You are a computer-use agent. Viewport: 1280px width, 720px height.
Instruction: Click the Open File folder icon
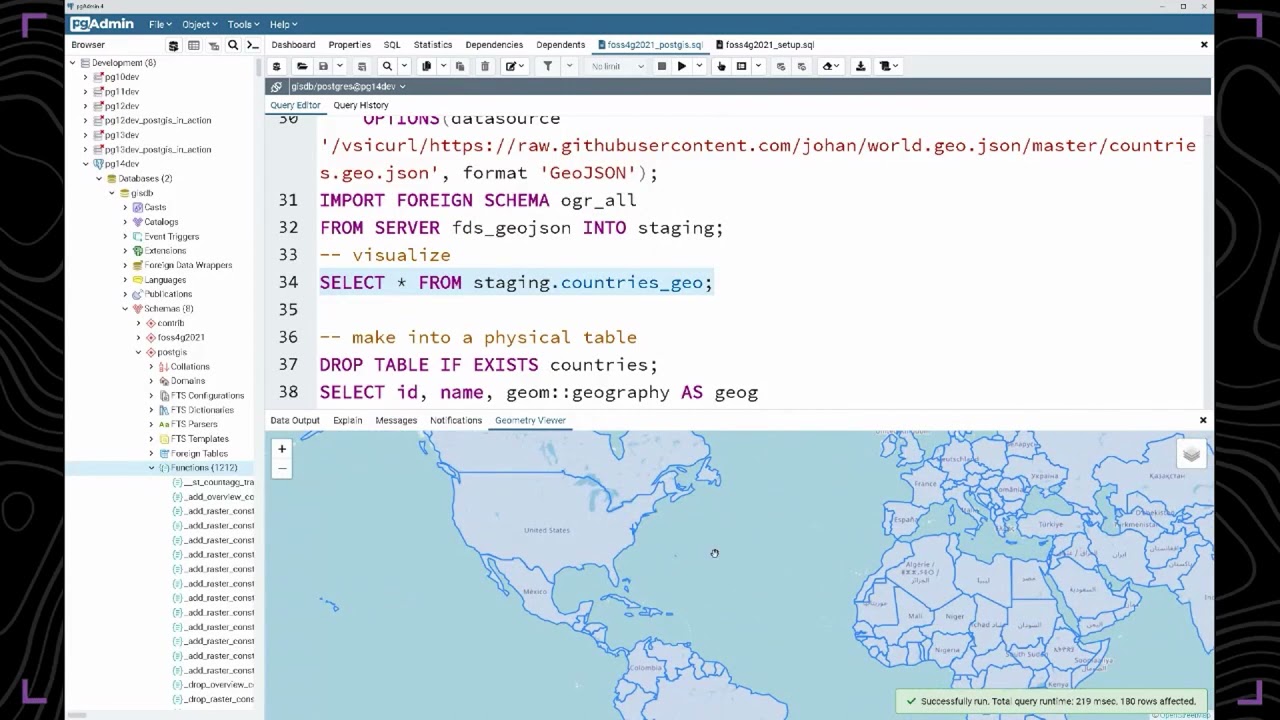302,66
